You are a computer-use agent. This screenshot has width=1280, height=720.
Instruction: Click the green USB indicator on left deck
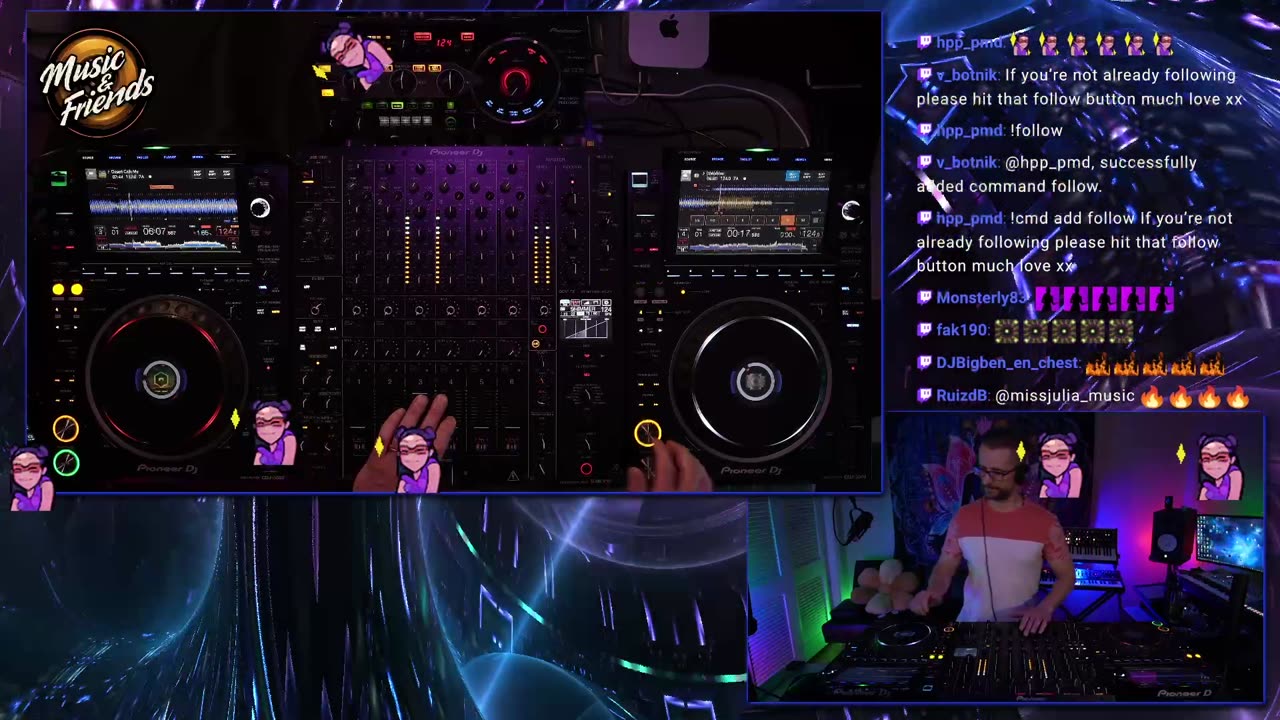coord(59,179)
